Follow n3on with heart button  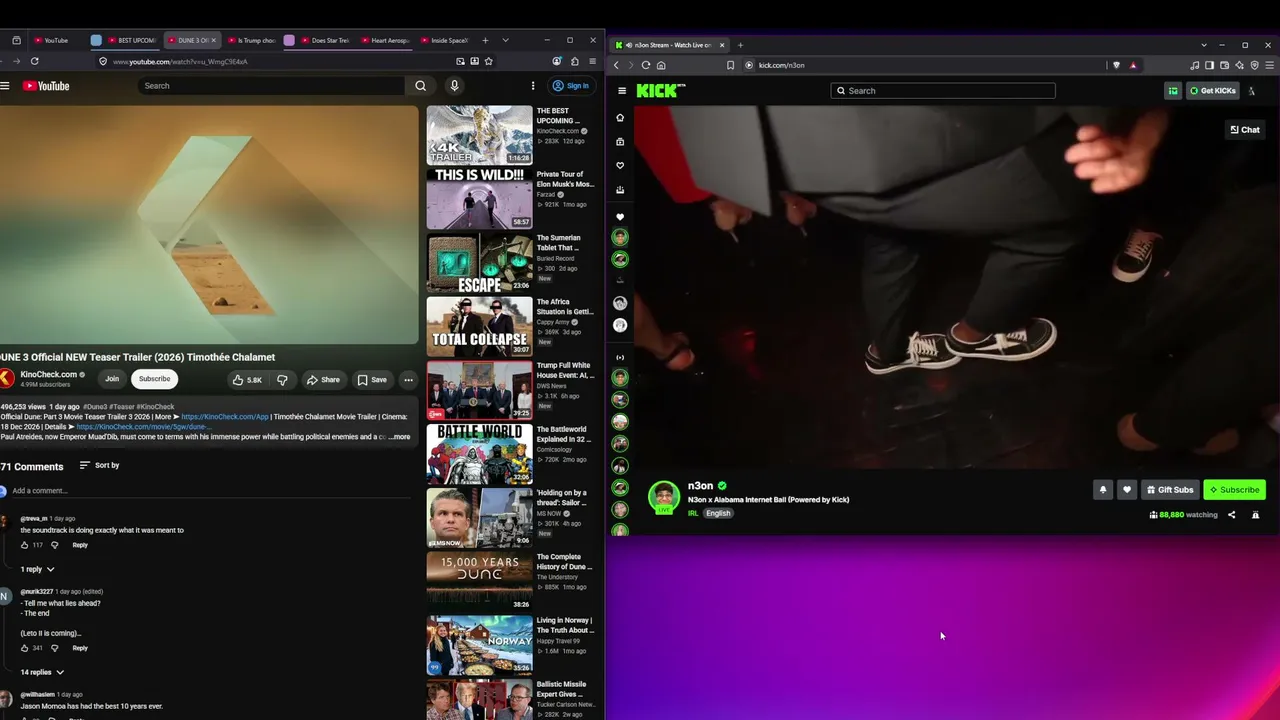click(x=1127, y=490)
